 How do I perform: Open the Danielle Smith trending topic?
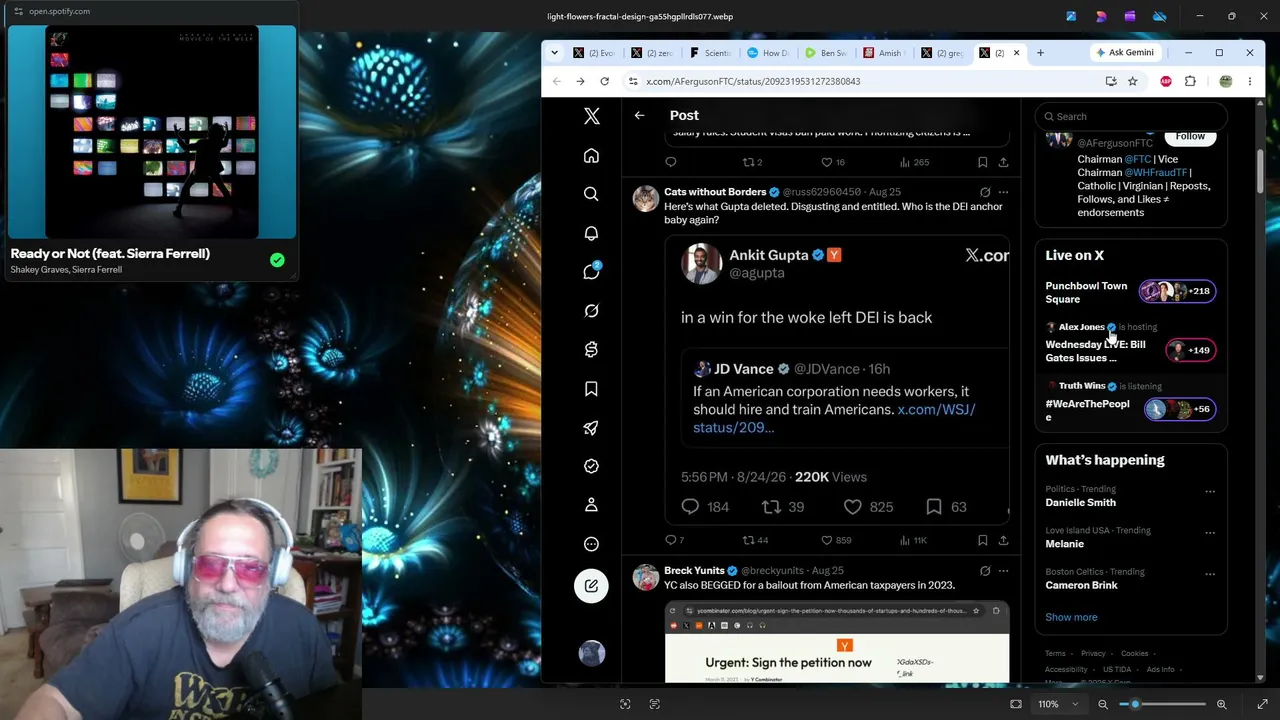click(1080, 502)
